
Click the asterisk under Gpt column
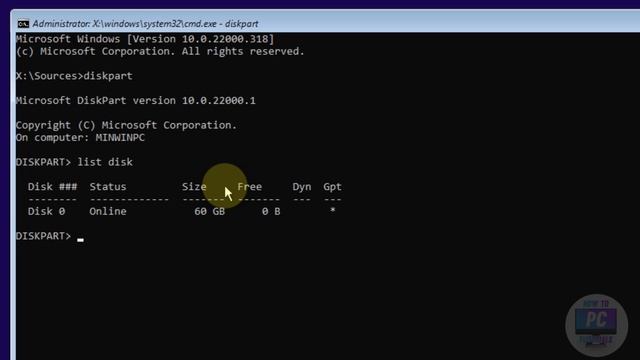pos(333,210)
